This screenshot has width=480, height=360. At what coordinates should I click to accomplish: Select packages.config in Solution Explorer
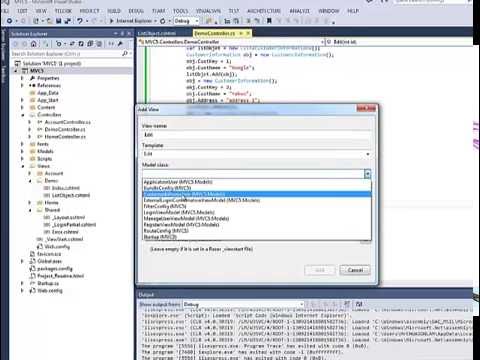click(55, 269)
